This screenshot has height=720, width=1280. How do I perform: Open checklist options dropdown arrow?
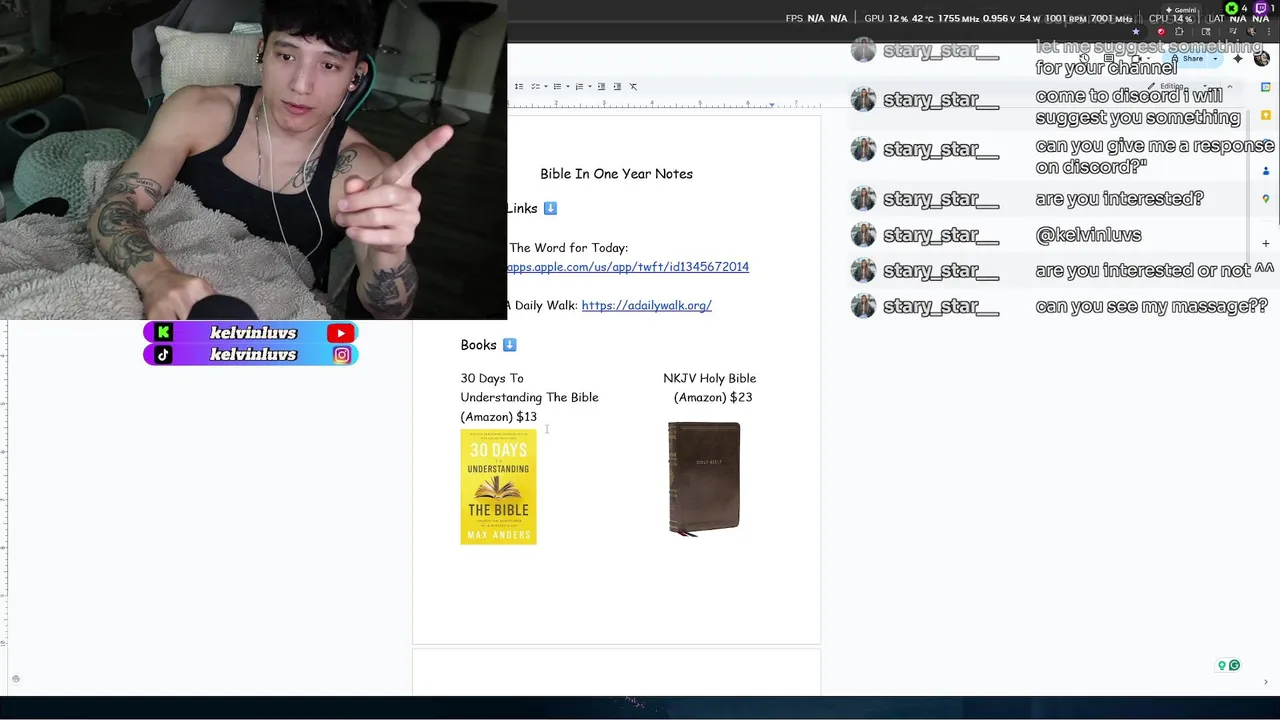tap(546, 86)
